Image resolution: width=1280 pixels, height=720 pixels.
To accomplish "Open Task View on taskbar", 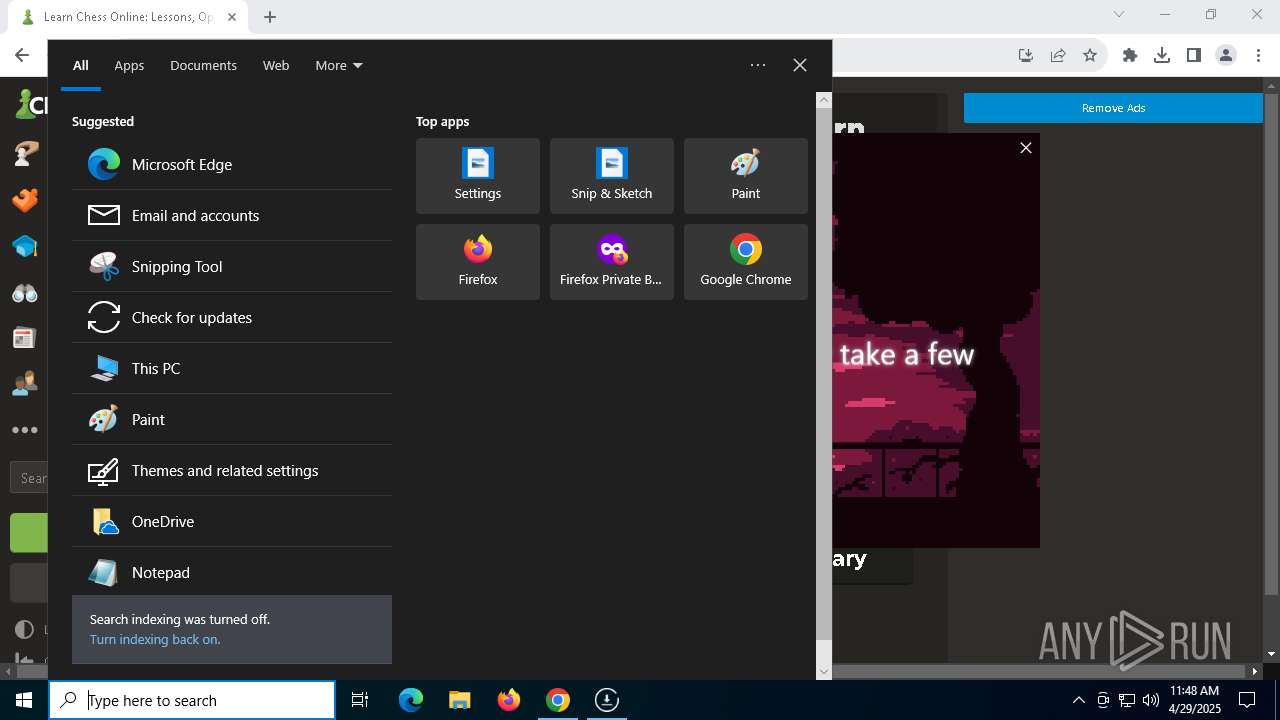I will point(360,700).
